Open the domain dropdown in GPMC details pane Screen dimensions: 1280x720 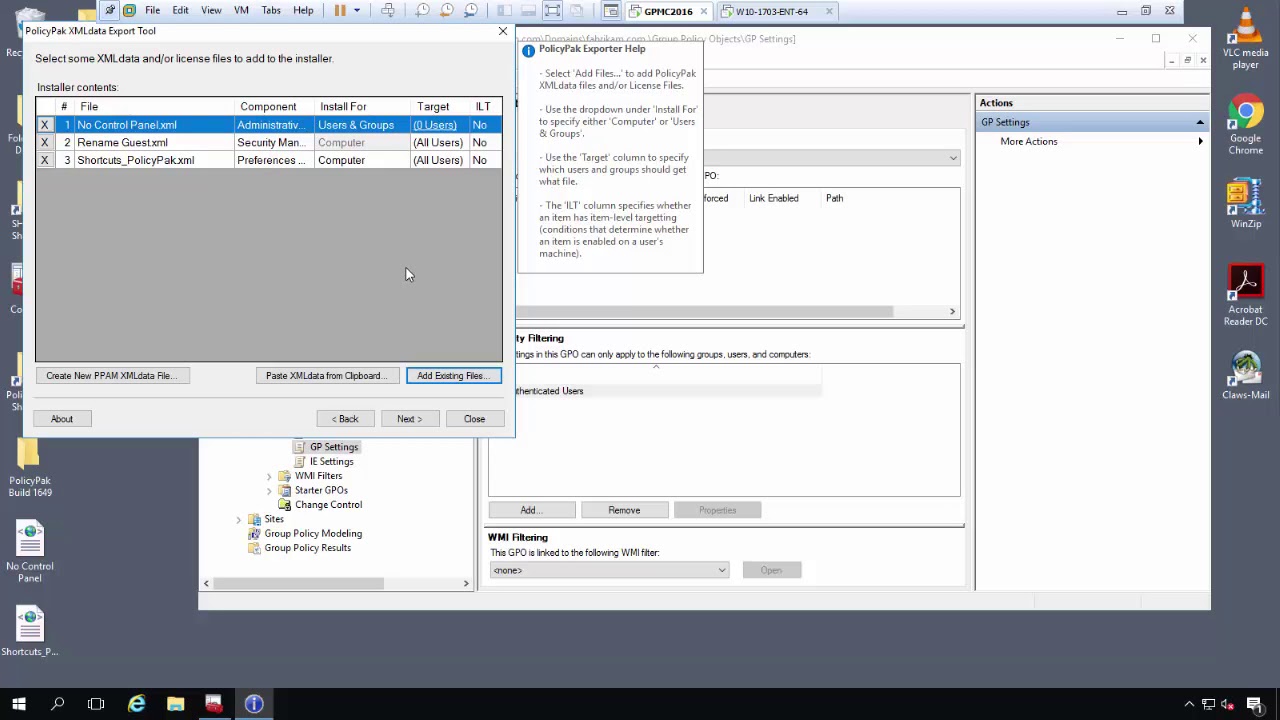coord(953,158)
